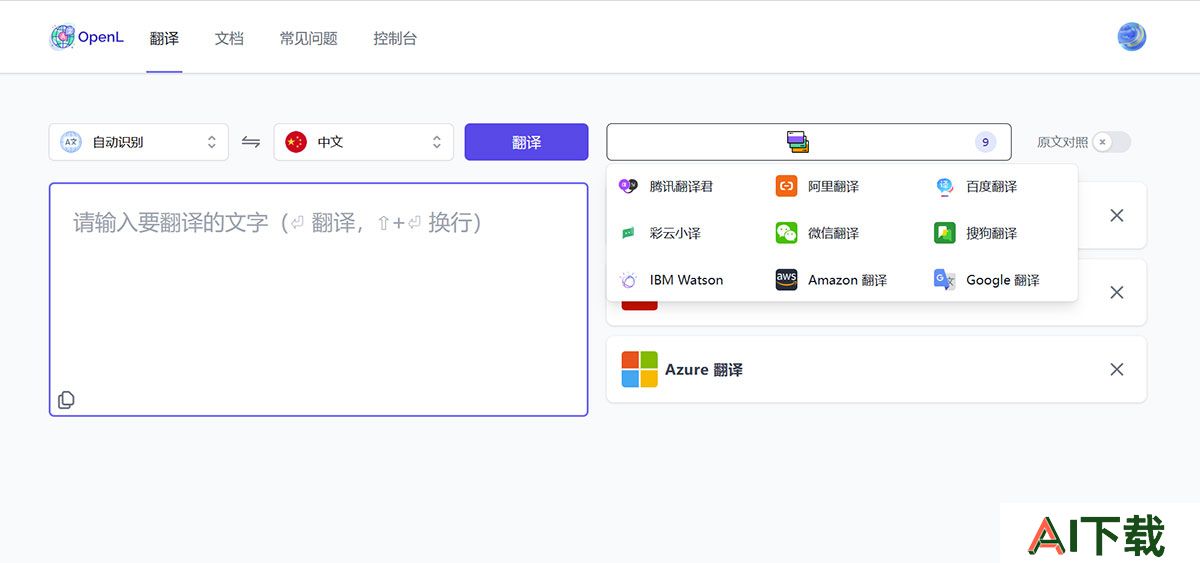Screen dimensions: 1200x563
Task: Select 彩云小译 engine
Action: [661, 233]
